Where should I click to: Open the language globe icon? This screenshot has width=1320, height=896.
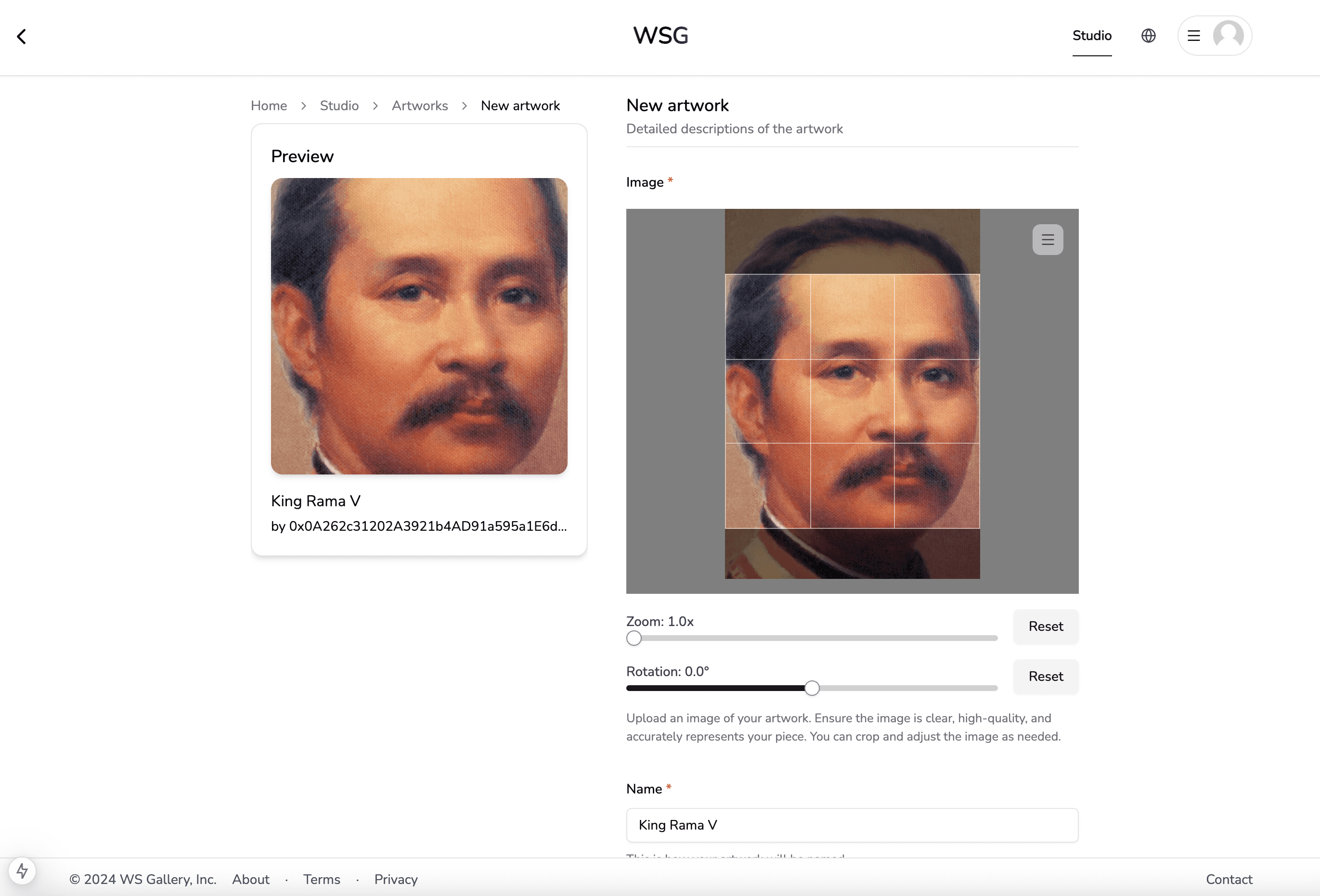(x=1148, y=36)
